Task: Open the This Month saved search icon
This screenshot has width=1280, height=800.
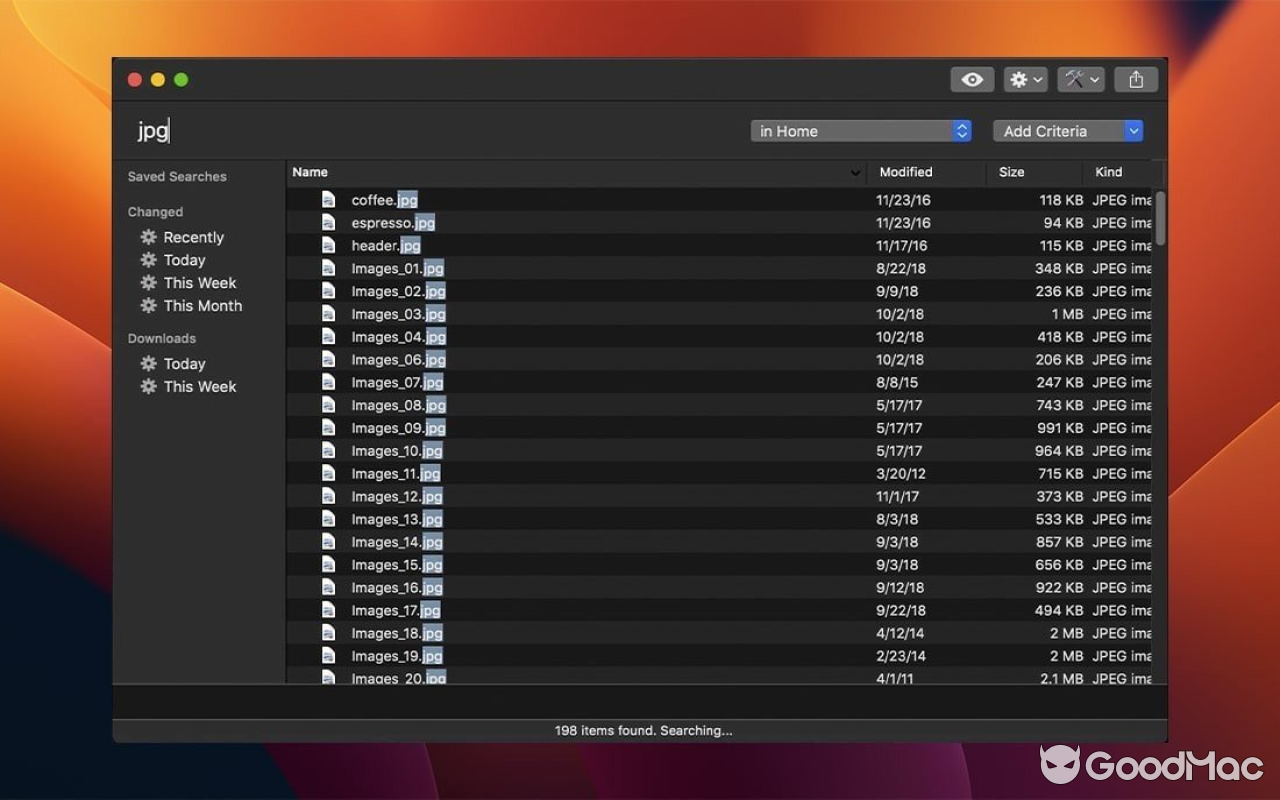Action: (x=148, y=306)
